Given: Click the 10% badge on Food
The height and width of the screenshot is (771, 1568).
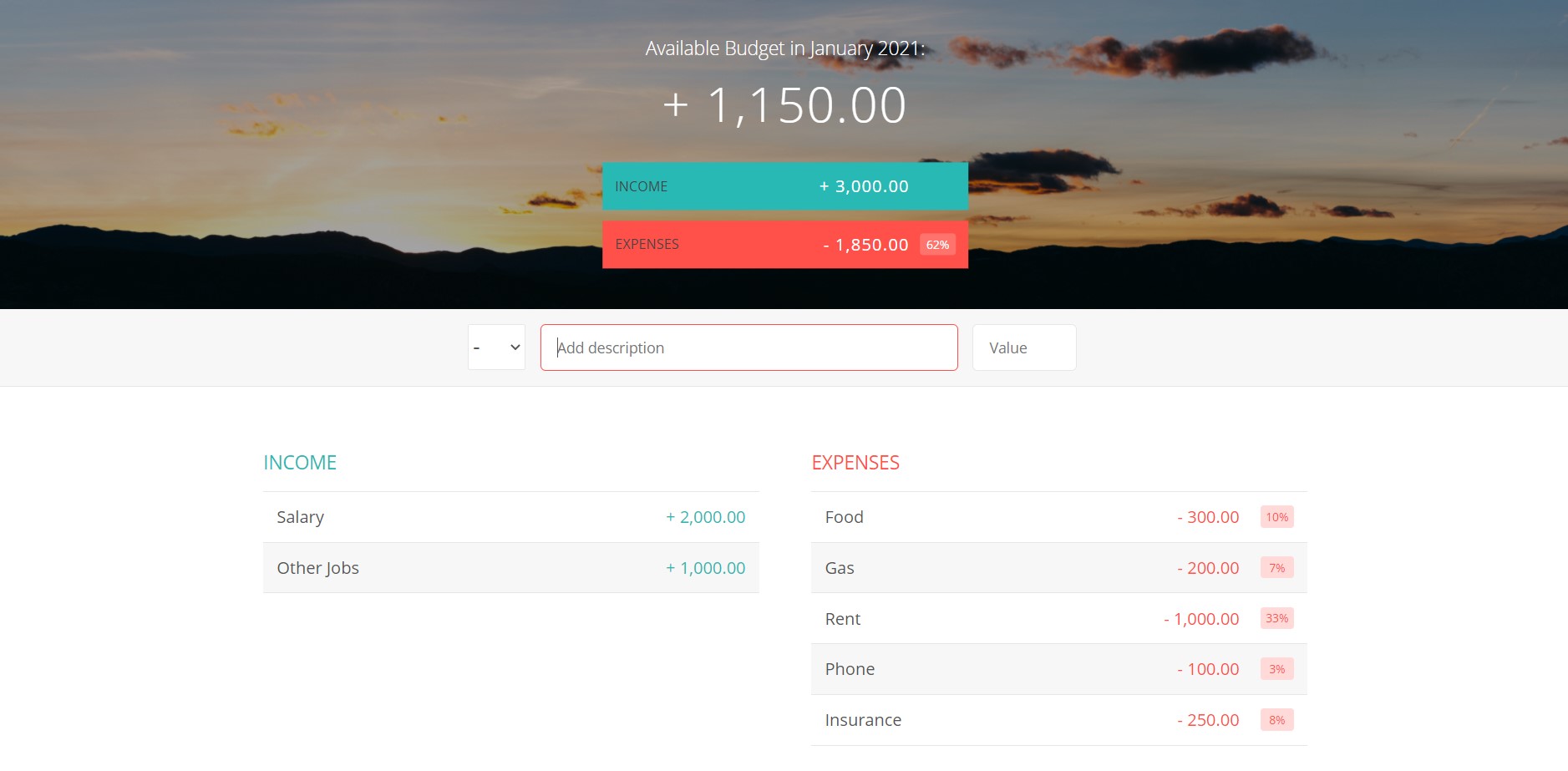Looking at the screenshot, I should 1276,517.
